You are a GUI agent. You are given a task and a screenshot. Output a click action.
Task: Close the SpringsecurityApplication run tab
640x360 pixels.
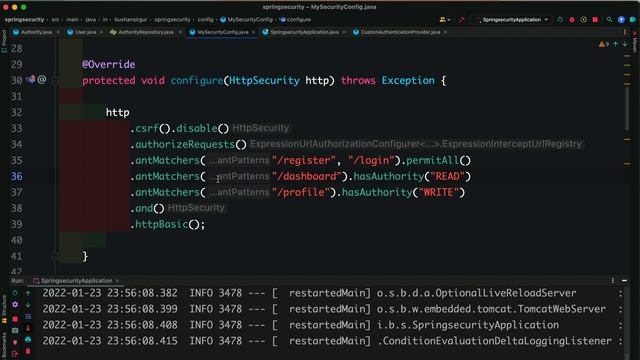pyautogui.click(x=117, y=281)
